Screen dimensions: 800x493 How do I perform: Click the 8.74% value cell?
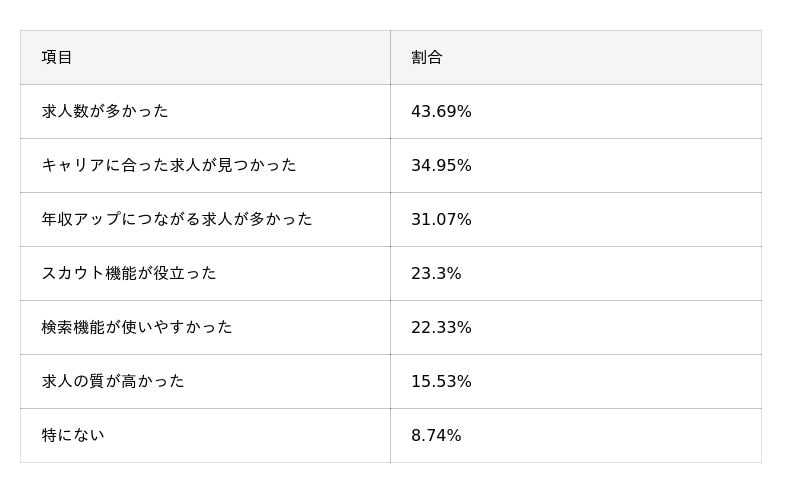[436, 436]
